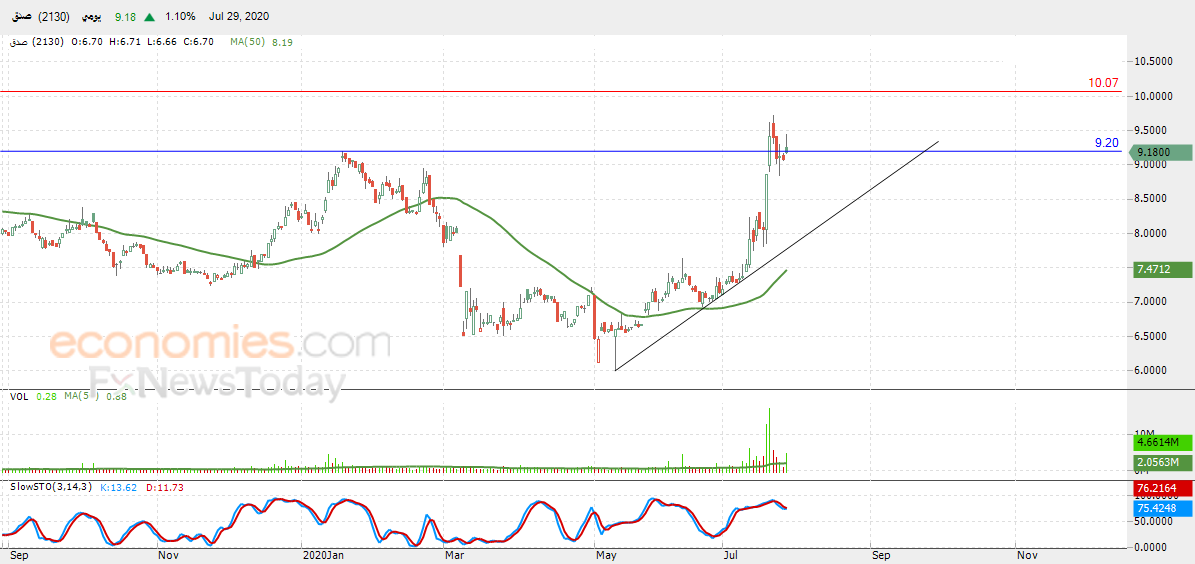Click the black ascending trendline
1195x564 pixels.
[776, 256]
